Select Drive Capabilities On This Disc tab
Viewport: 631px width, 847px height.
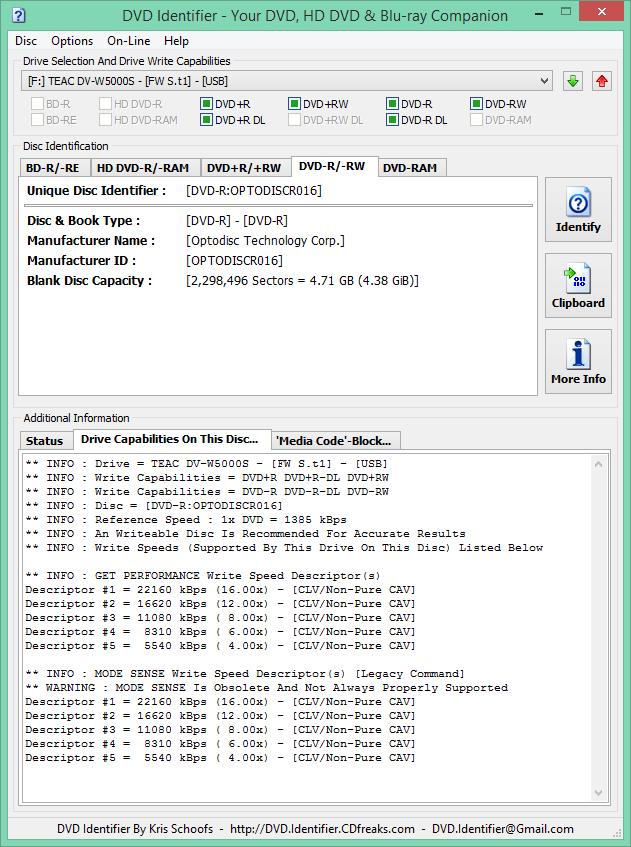170,439
